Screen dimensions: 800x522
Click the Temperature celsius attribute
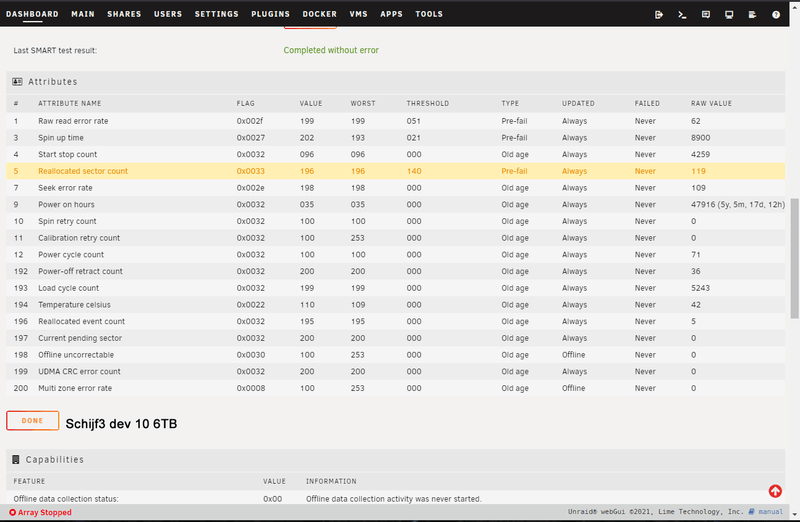pos(74,305)
